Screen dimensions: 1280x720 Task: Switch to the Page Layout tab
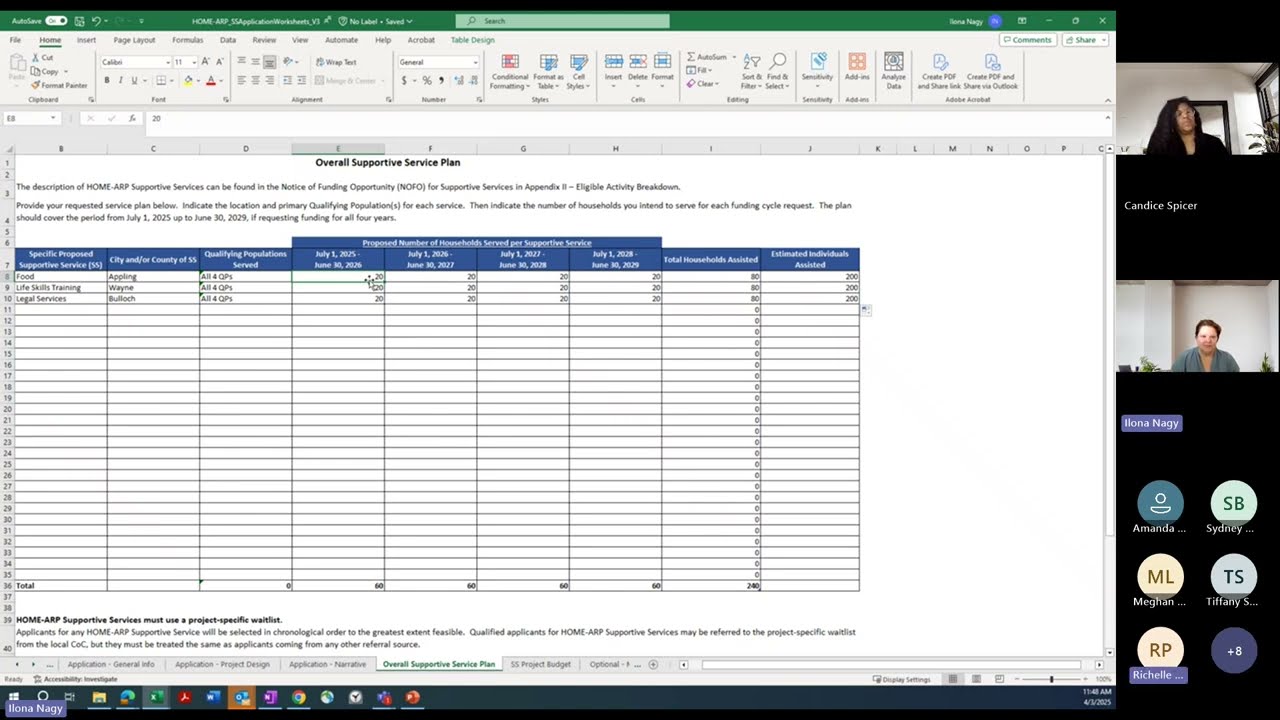click(x=134, y=40)
